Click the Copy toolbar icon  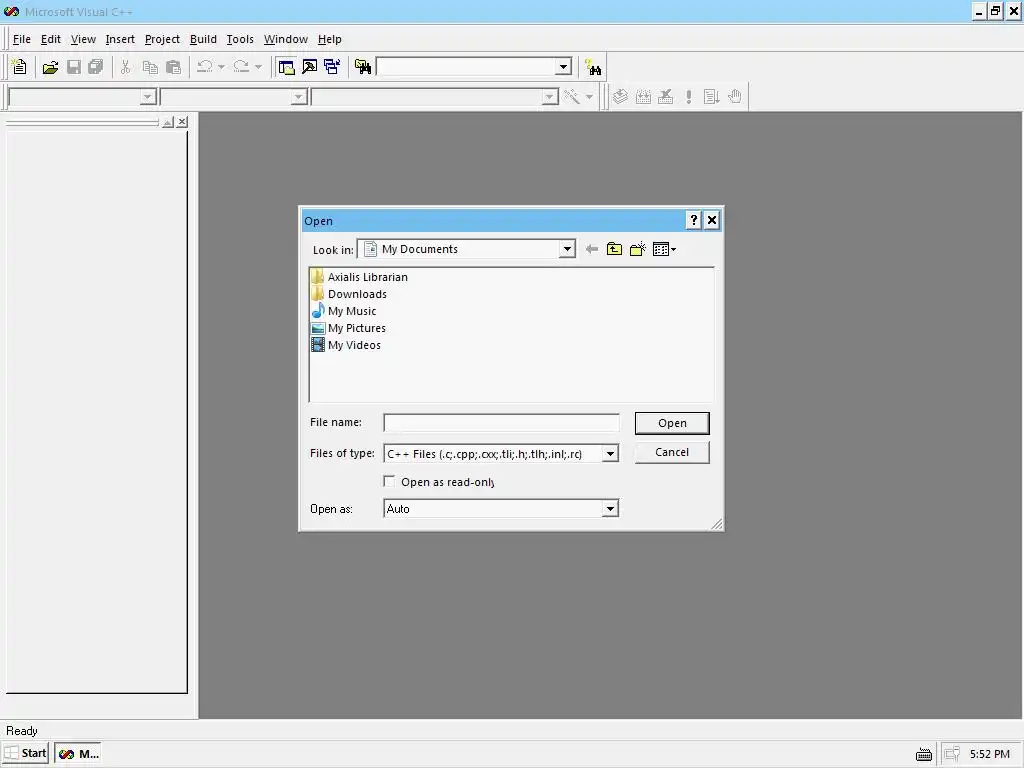(x=150, y=67)
